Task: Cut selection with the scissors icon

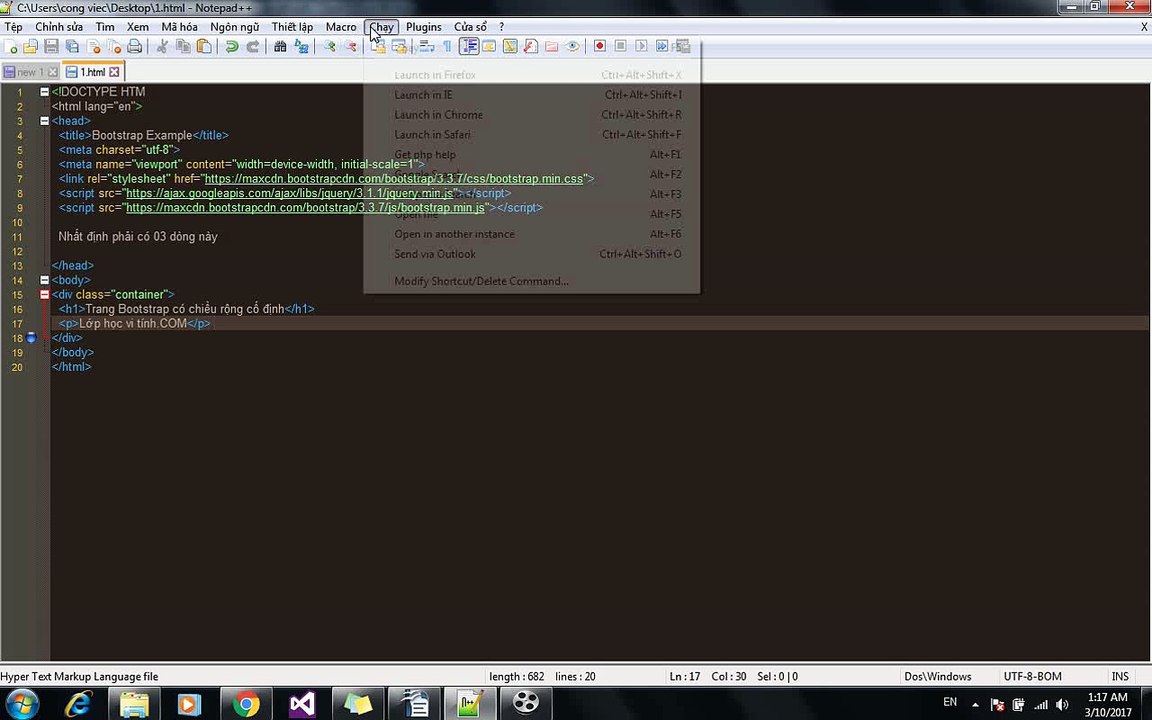Action: pyautogui.click(x=162, y=46)
